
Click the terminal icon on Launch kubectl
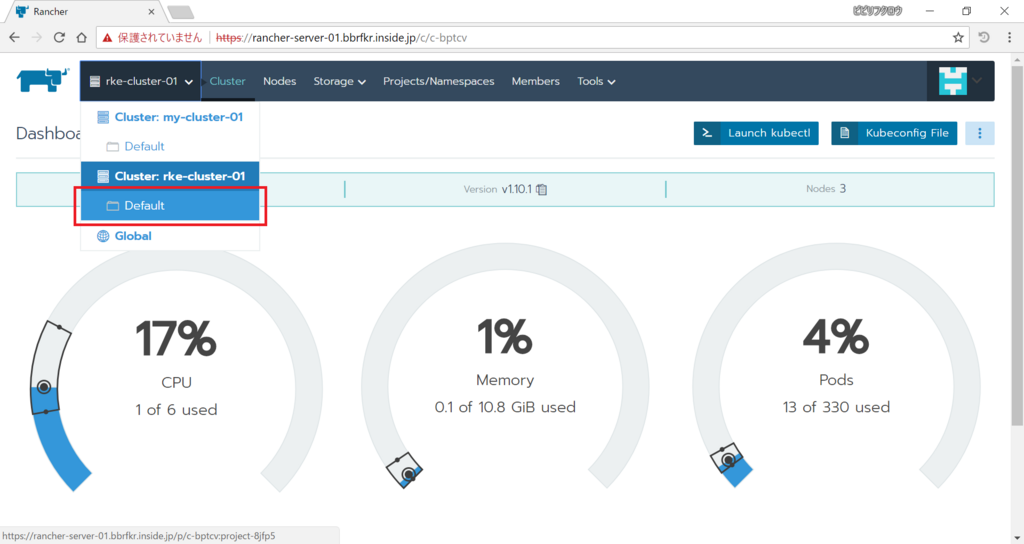click(x=707, y=133)
